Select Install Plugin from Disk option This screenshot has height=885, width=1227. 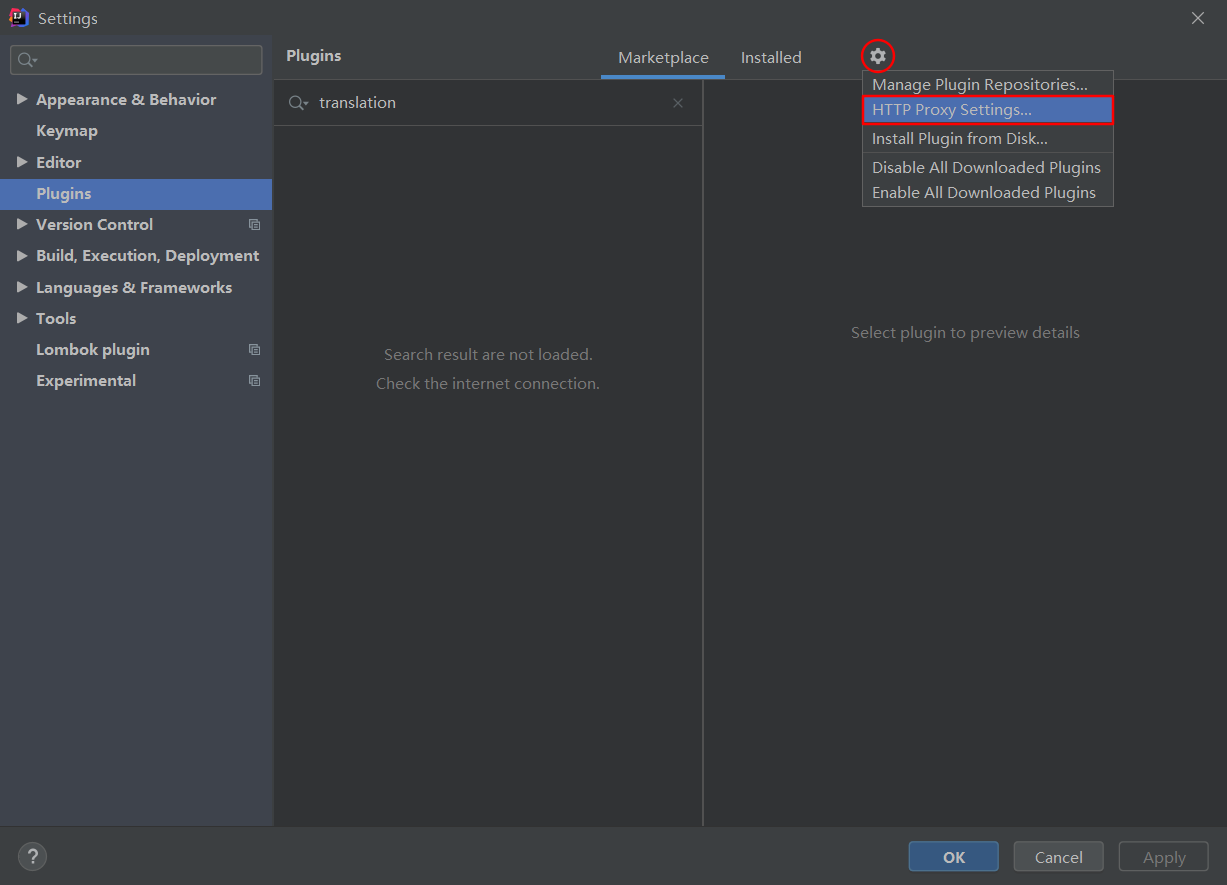959,139
